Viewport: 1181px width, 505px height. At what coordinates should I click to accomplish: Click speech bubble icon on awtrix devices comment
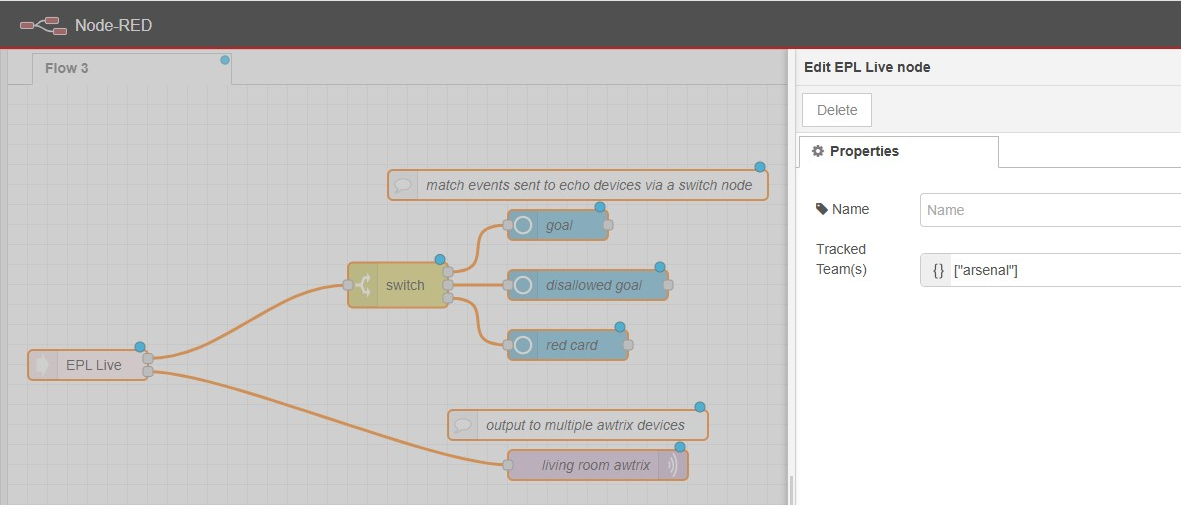click(462, 425)
